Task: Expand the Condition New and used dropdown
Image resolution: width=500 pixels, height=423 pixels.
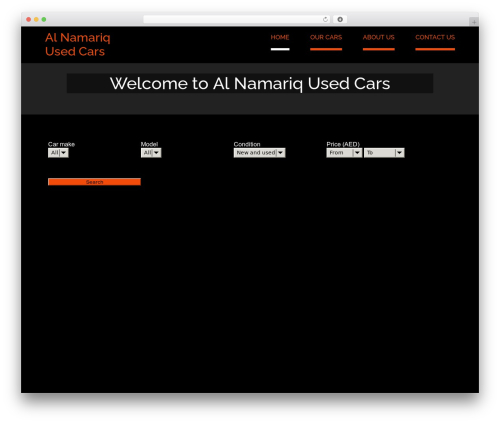Action: 259,153
